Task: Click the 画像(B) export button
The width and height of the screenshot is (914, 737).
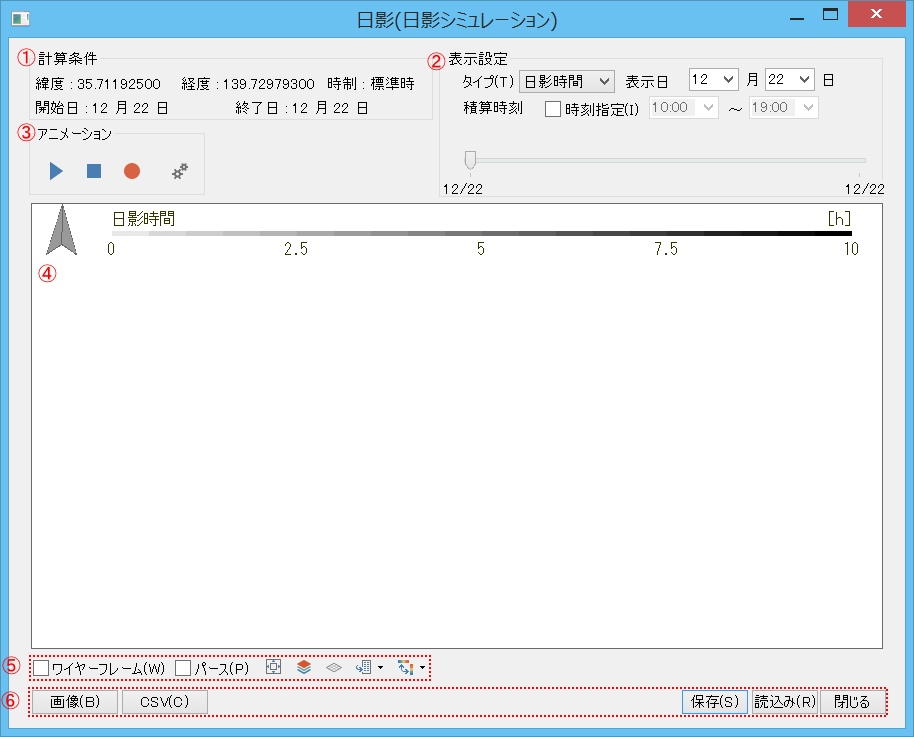Action: (x=75, y=702)
